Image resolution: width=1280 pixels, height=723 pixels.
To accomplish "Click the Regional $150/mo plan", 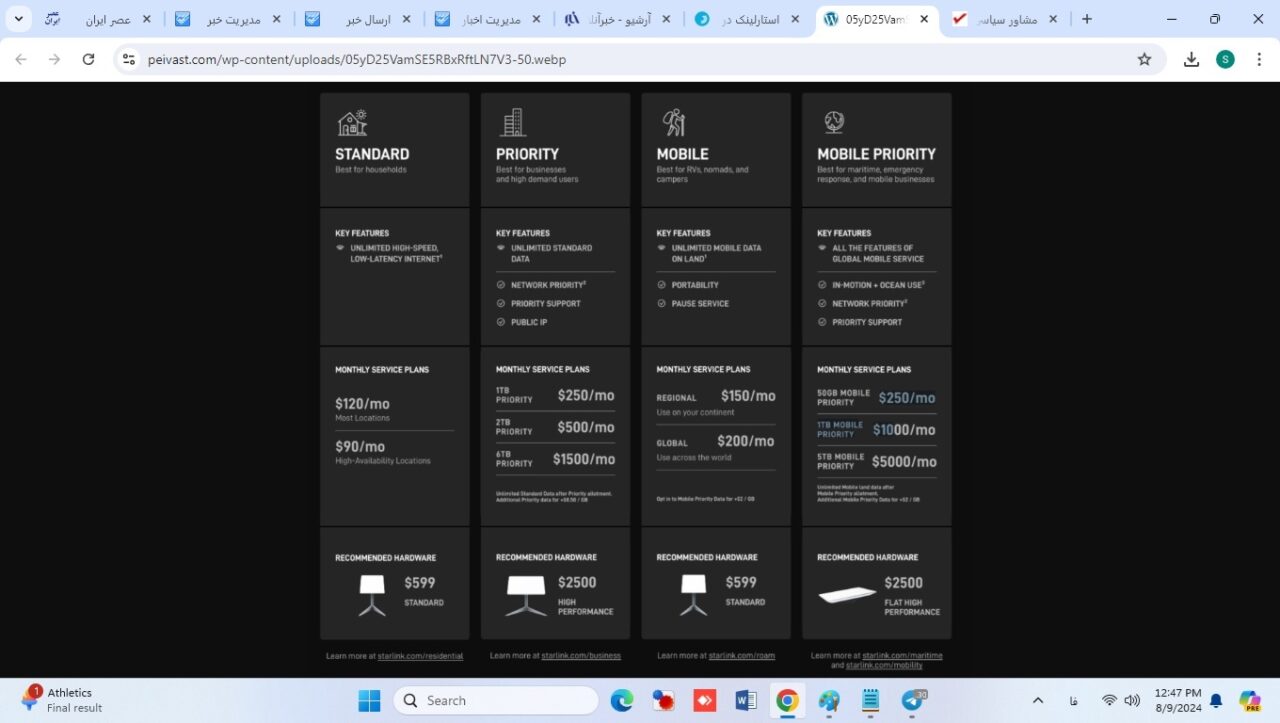I will 716,402.
